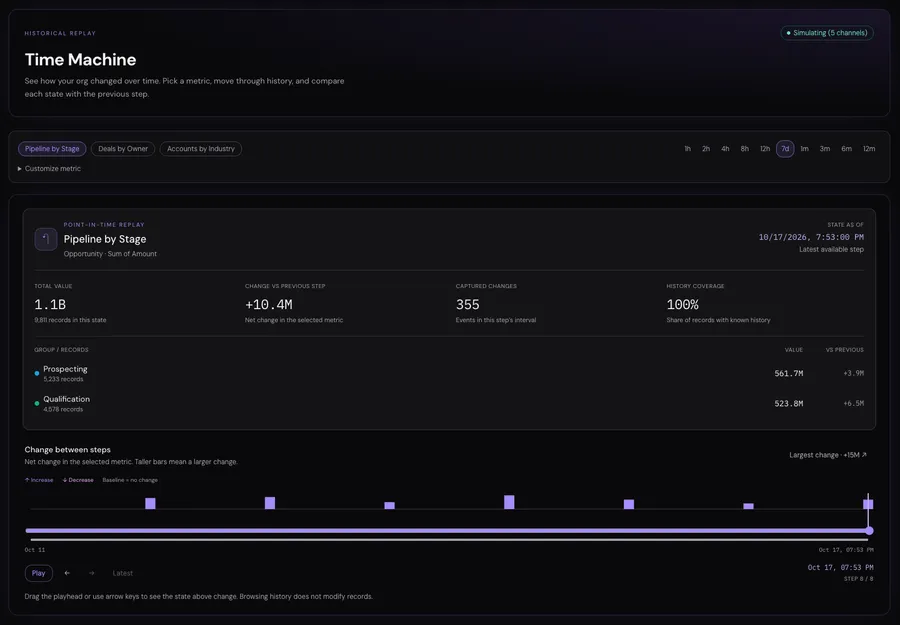900x625 pixels.
Task: Set time range to 1m
Action: tap(805, 149)
